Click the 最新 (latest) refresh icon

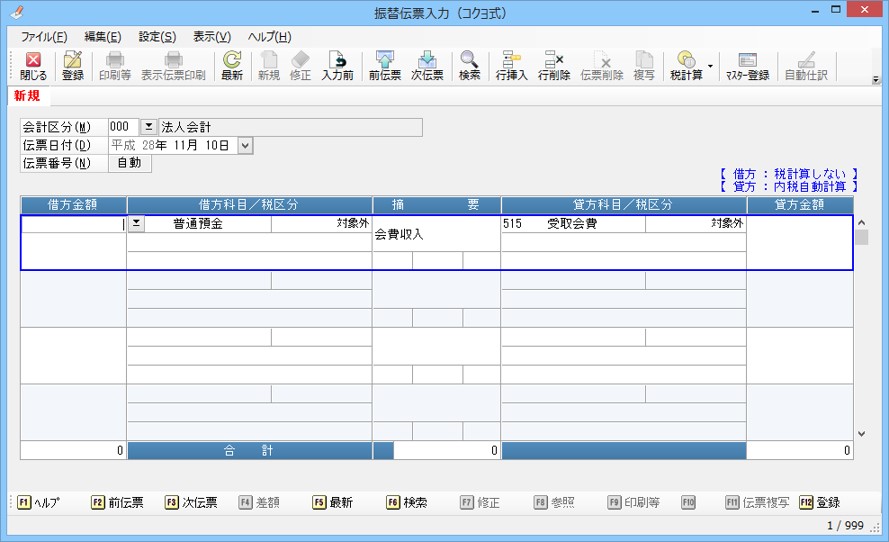(x=232, y=66)
